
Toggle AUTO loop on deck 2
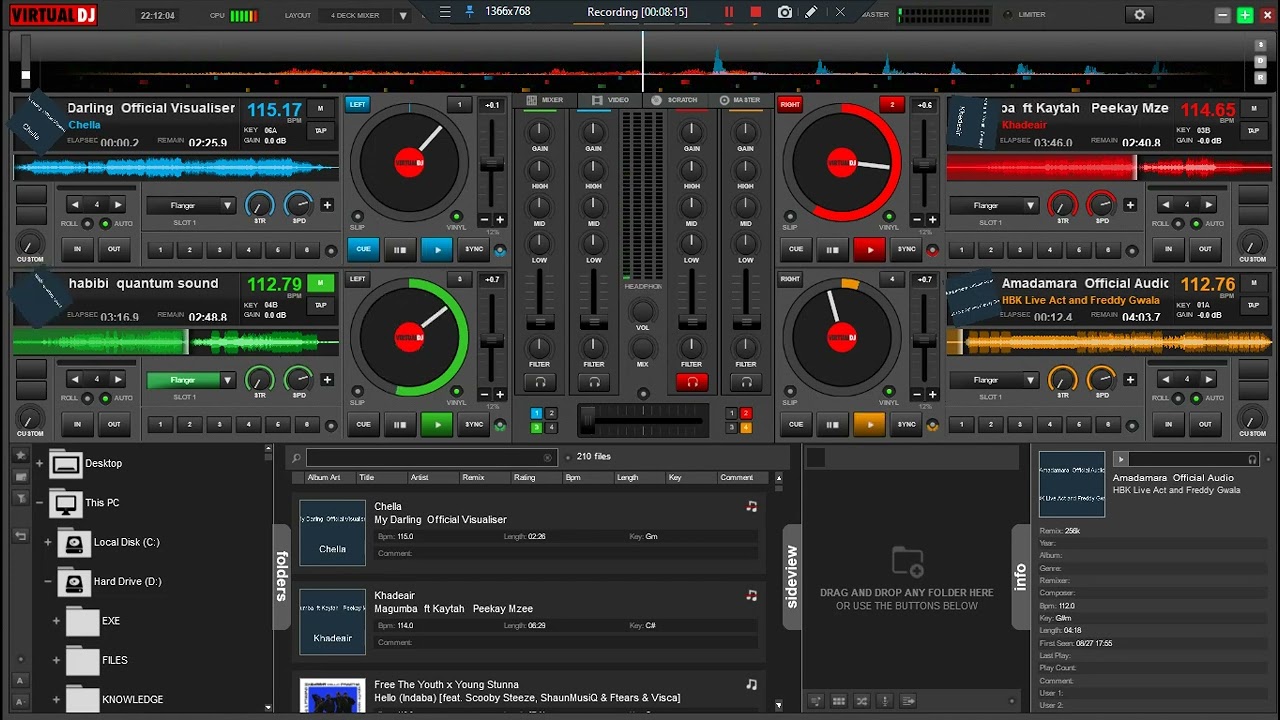(x=1195, y=224)
